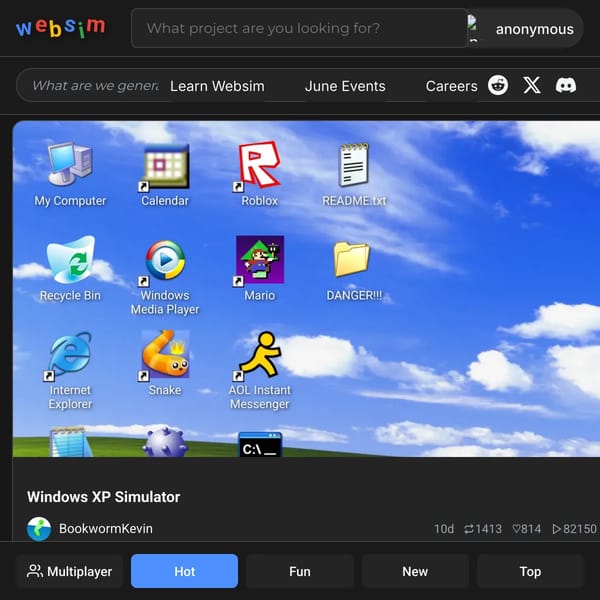The width and height of the screenshot is (600, 600).
Task: Open the DANGER!!! folder icon
Action: (352, 259)
